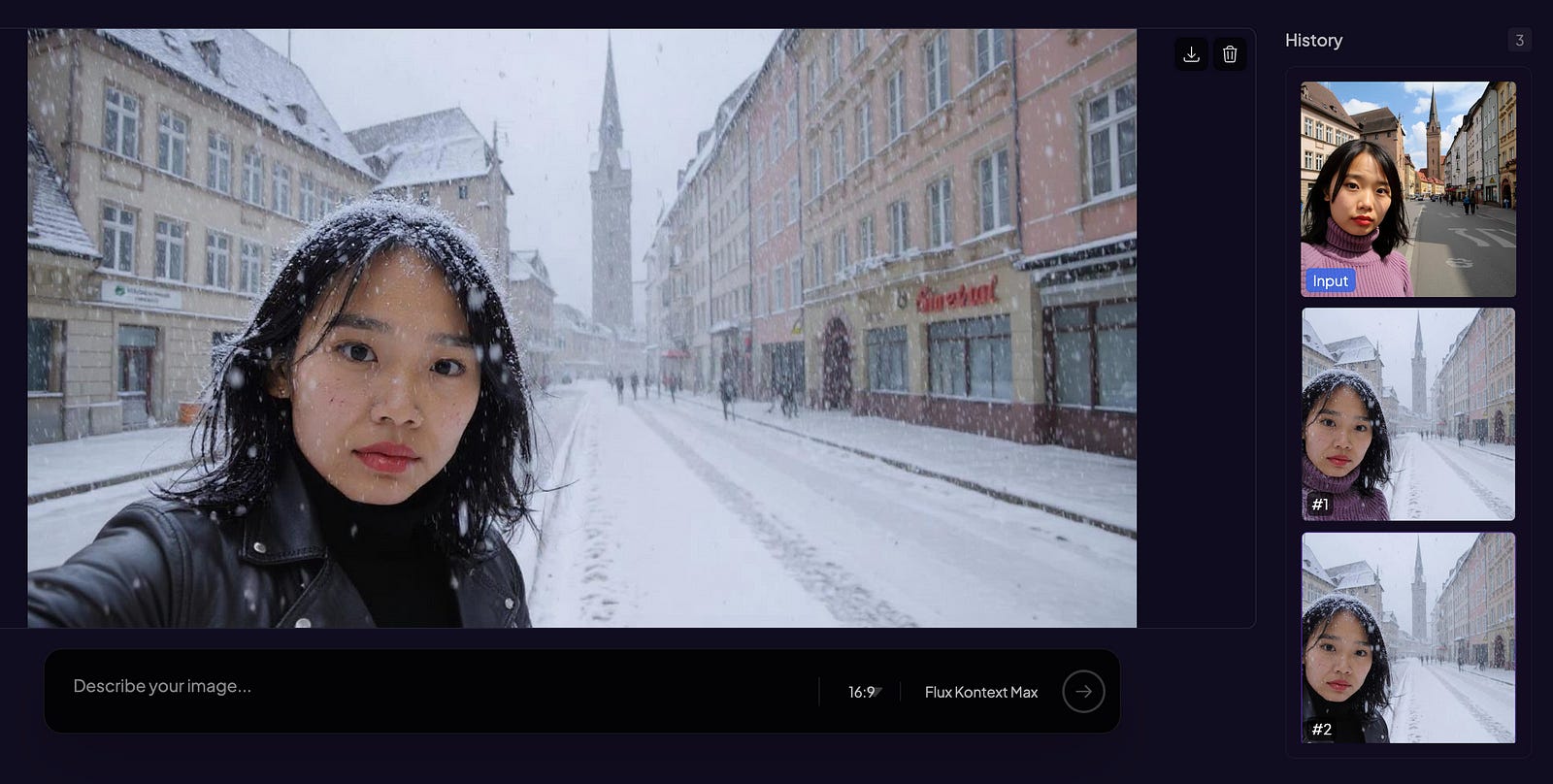Open the 16:9 aspect ratio dropdown
Image resolution: width=1553 pixels, height=784 pixels.
864,692
